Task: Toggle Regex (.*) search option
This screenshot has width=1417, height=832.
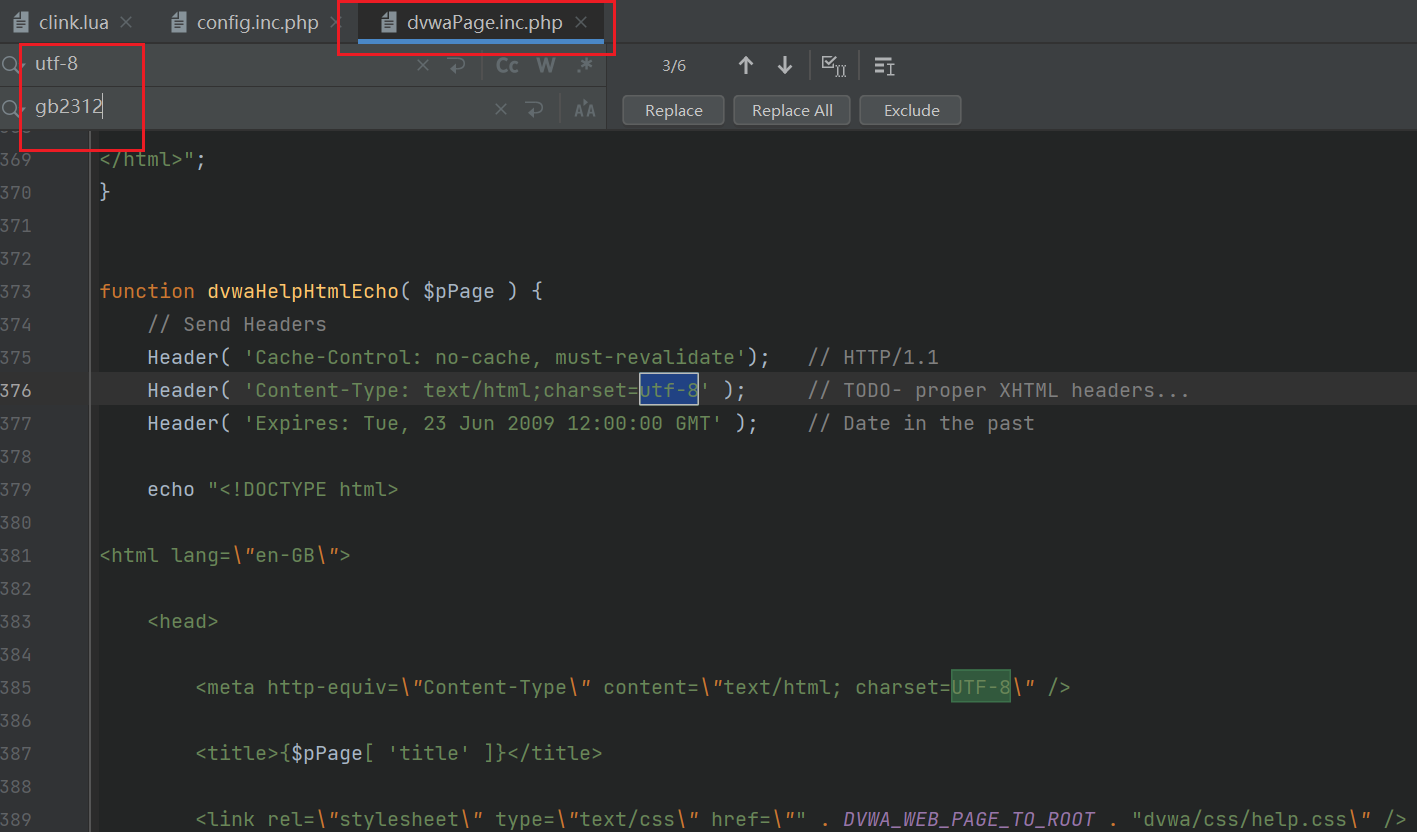Action: click(585, 65)
